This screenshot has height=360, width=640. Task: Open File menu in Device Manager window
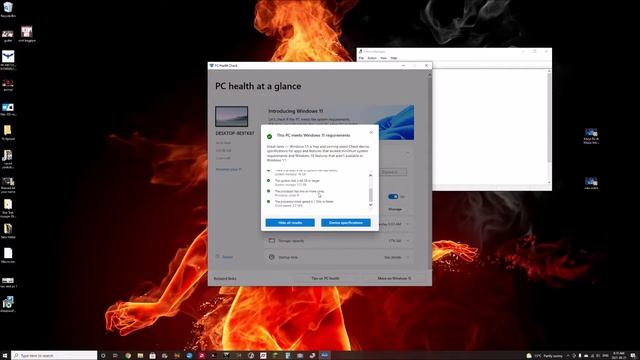(x=361, y=58)
